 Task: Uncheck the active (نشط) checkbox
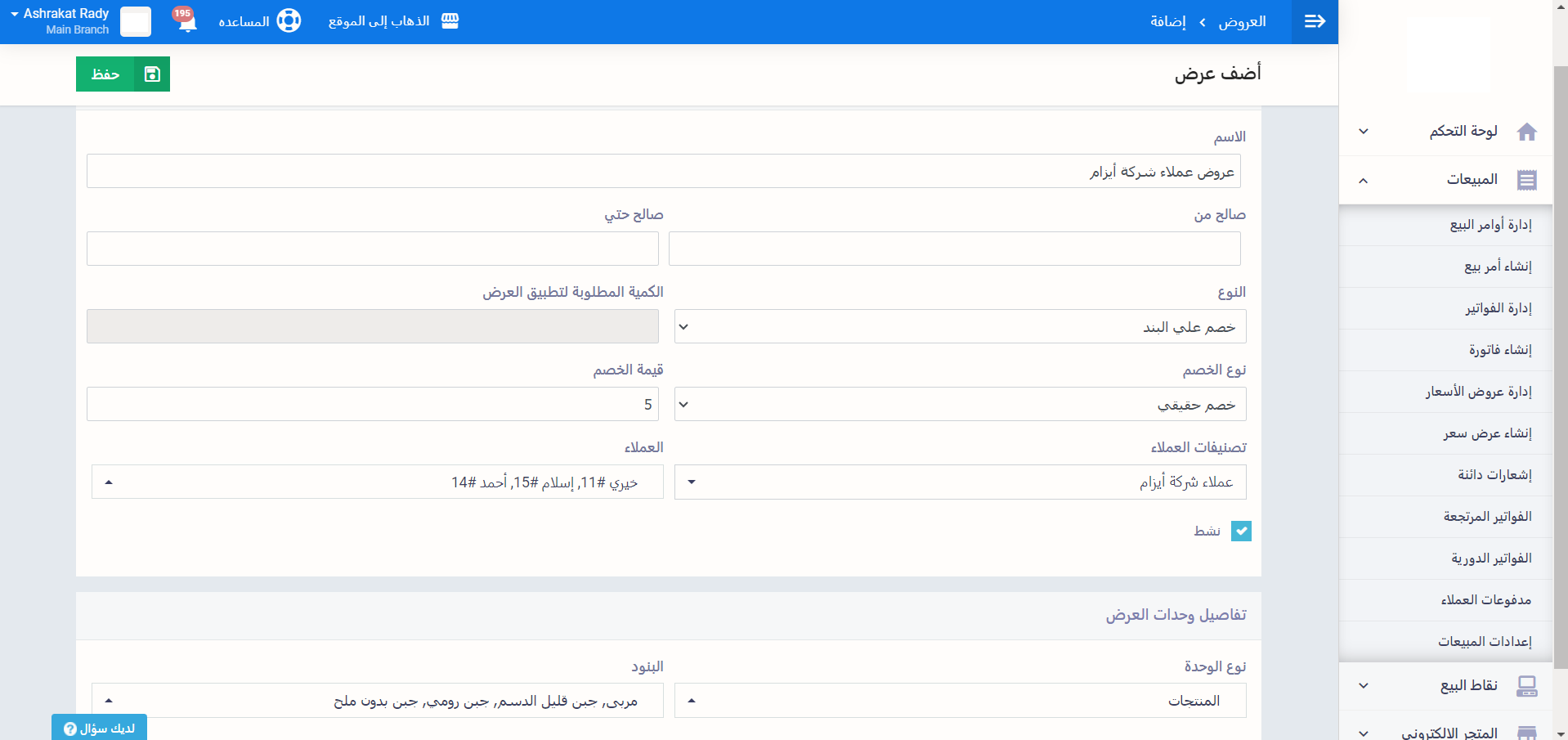(x=1241, y=531)
